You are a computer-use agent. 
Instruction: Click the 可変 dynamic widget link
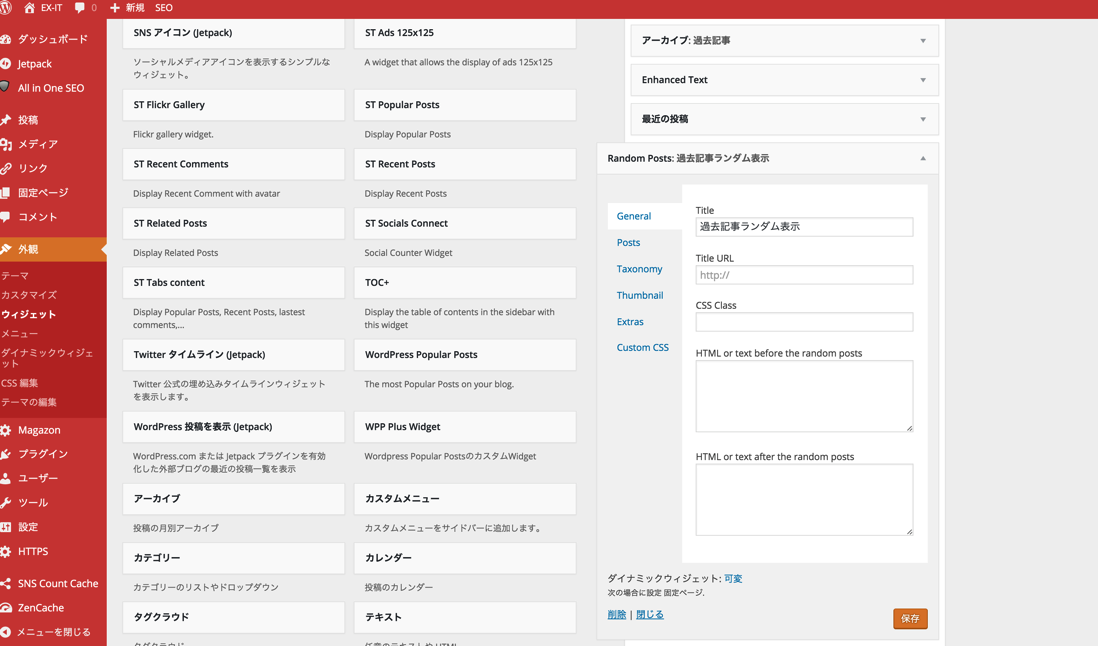pyautogui.click(x=733, y=579)
